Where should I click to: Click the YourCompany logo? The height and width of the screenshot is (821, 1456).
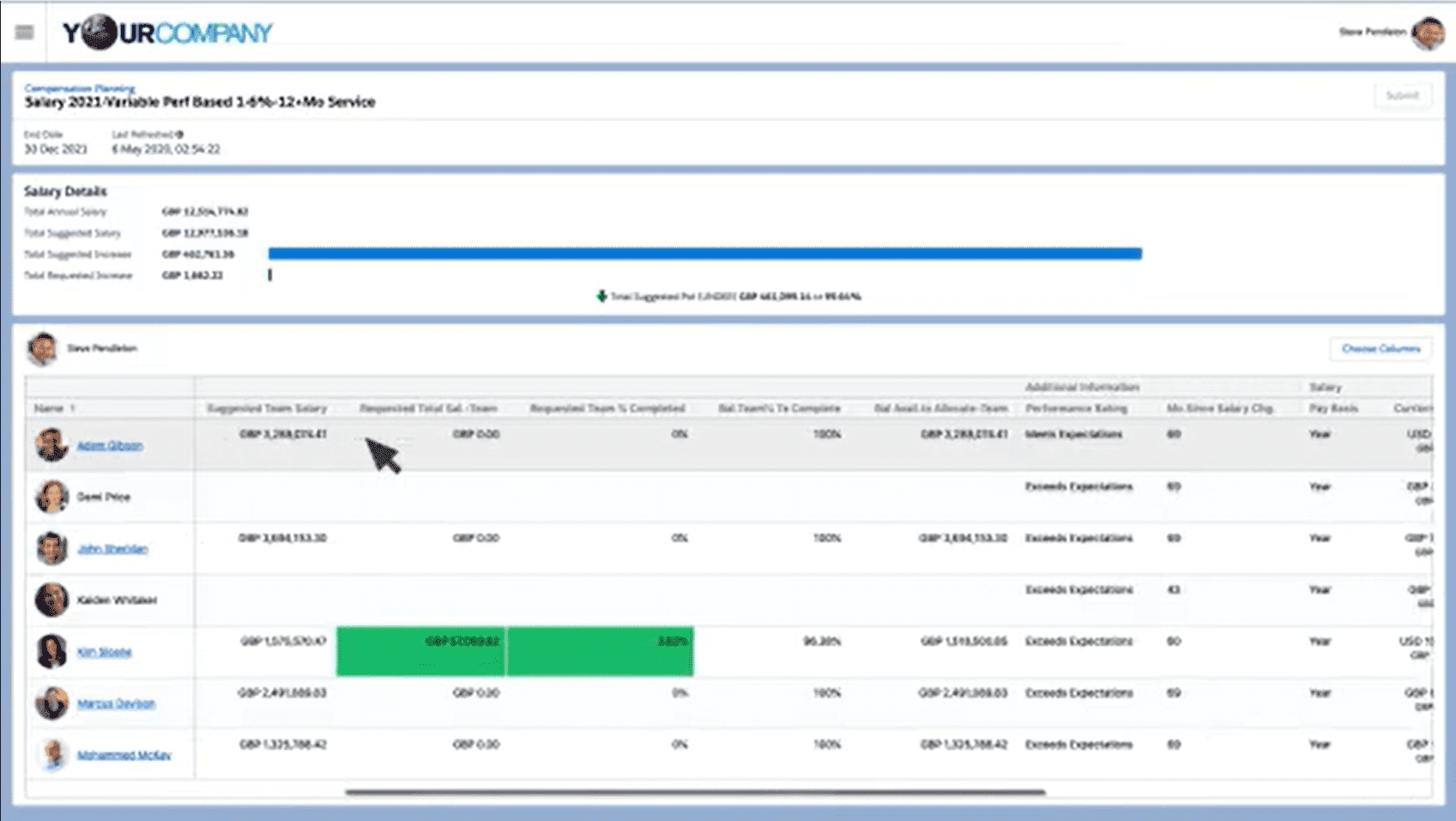coord(167,33)
